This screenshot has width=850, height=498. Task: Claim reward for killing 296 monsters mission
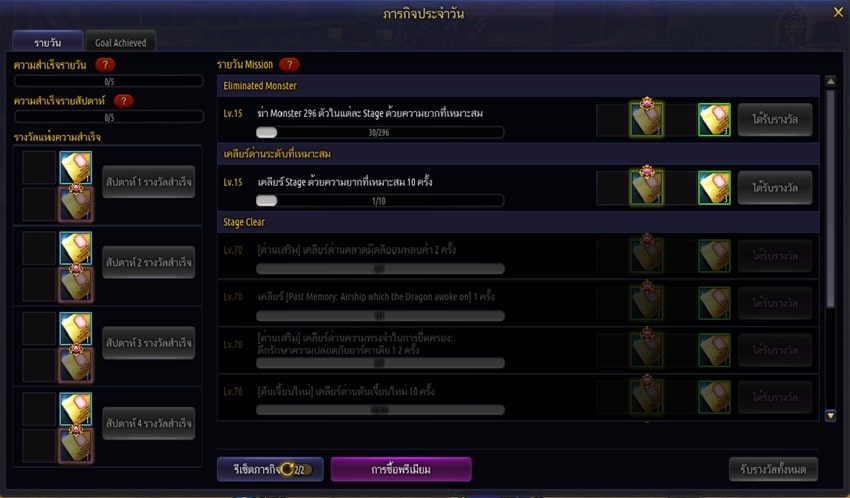point(775,119)
